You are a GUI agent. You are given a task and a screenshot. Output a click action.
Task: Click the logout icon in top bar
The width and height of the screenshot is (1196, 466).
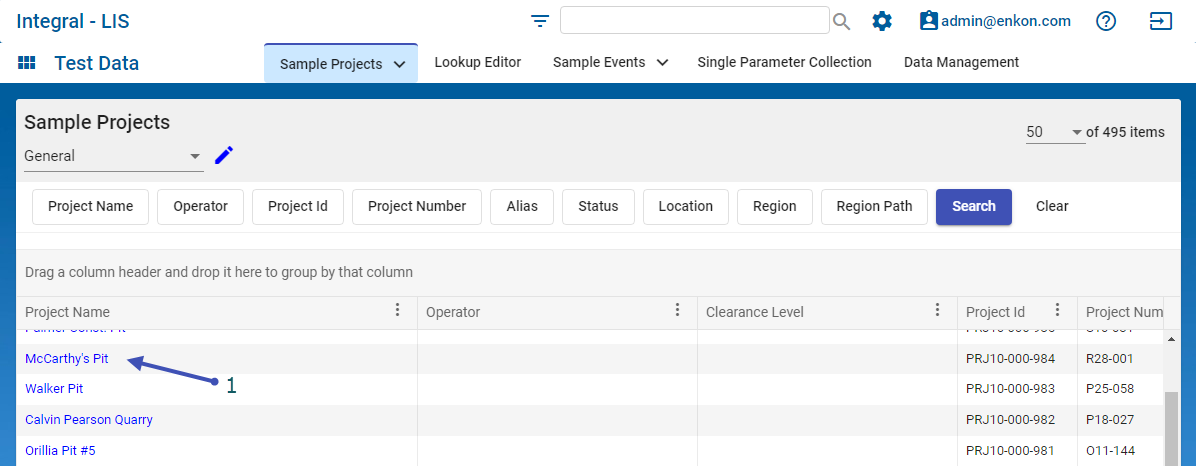coord(1160,21)
